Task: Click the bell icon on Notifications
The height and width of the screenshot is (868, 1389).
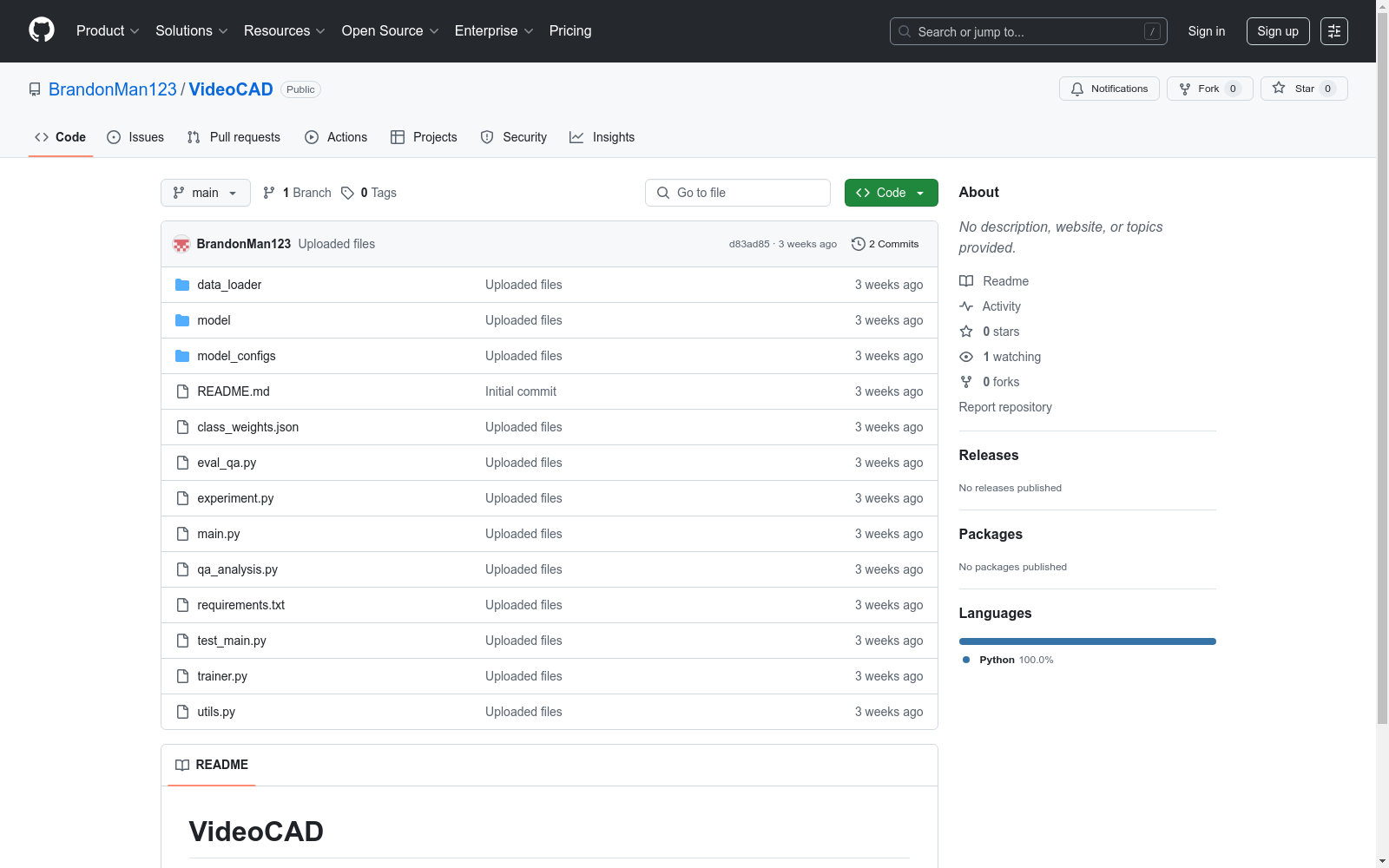Action: point(1077,89)
